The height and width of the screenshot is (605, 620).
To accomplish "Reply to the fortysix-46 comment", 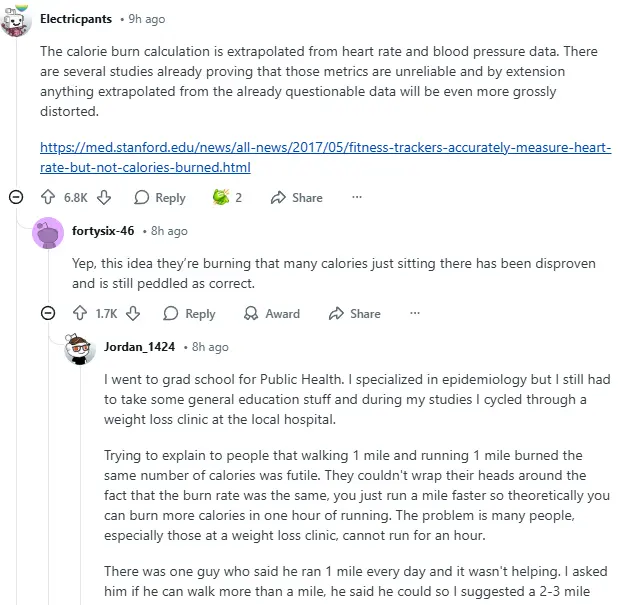I will pyautogui.click(x=190, y=314).
